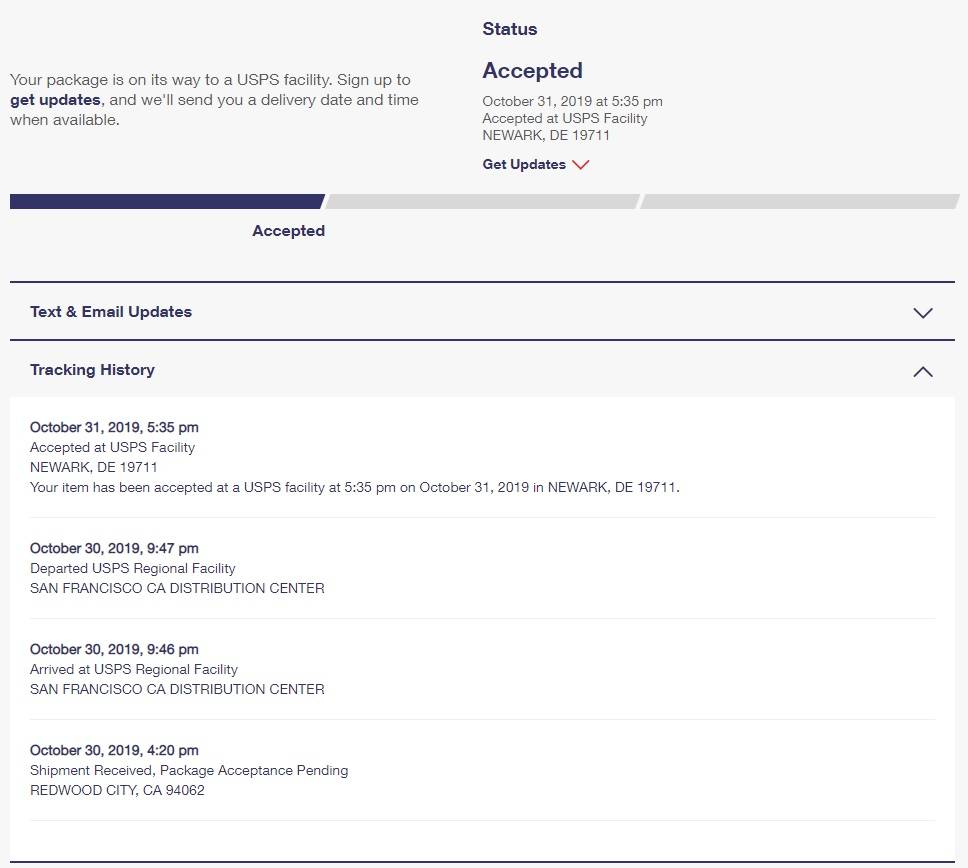The width and height of the screenshot is (968, 868).
Task: Click the red Get Updates chevron icon
Action: [580, 164]
